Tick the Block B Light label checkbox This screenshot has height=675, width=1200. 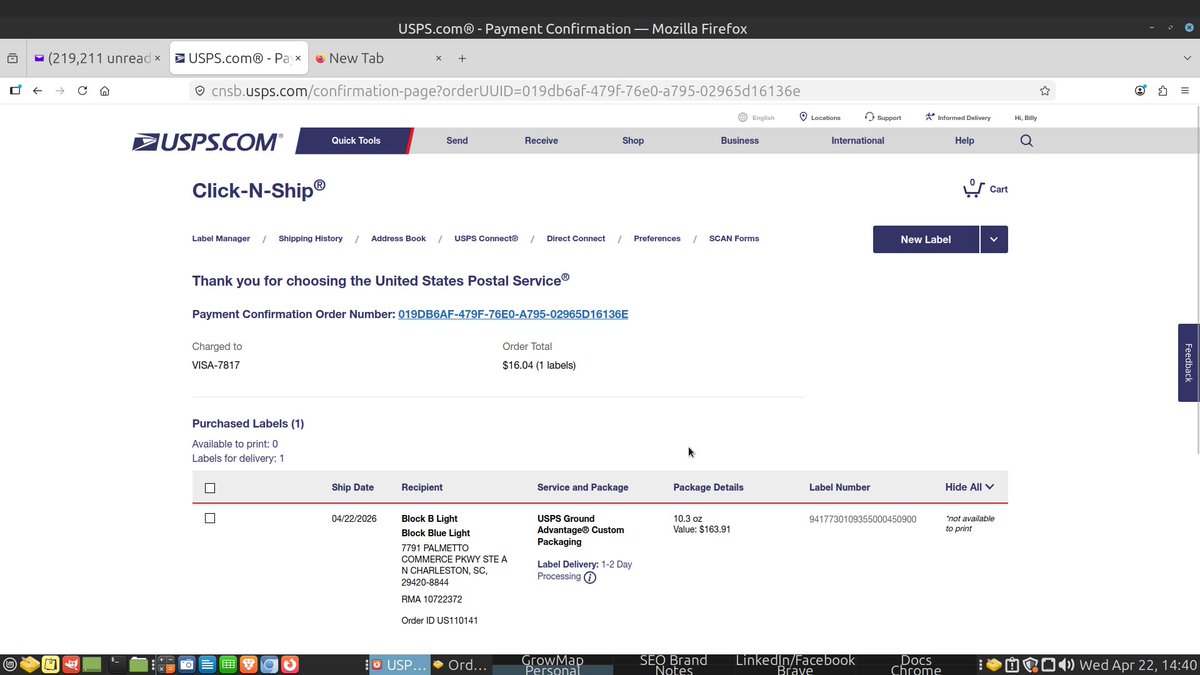(210, 518)
